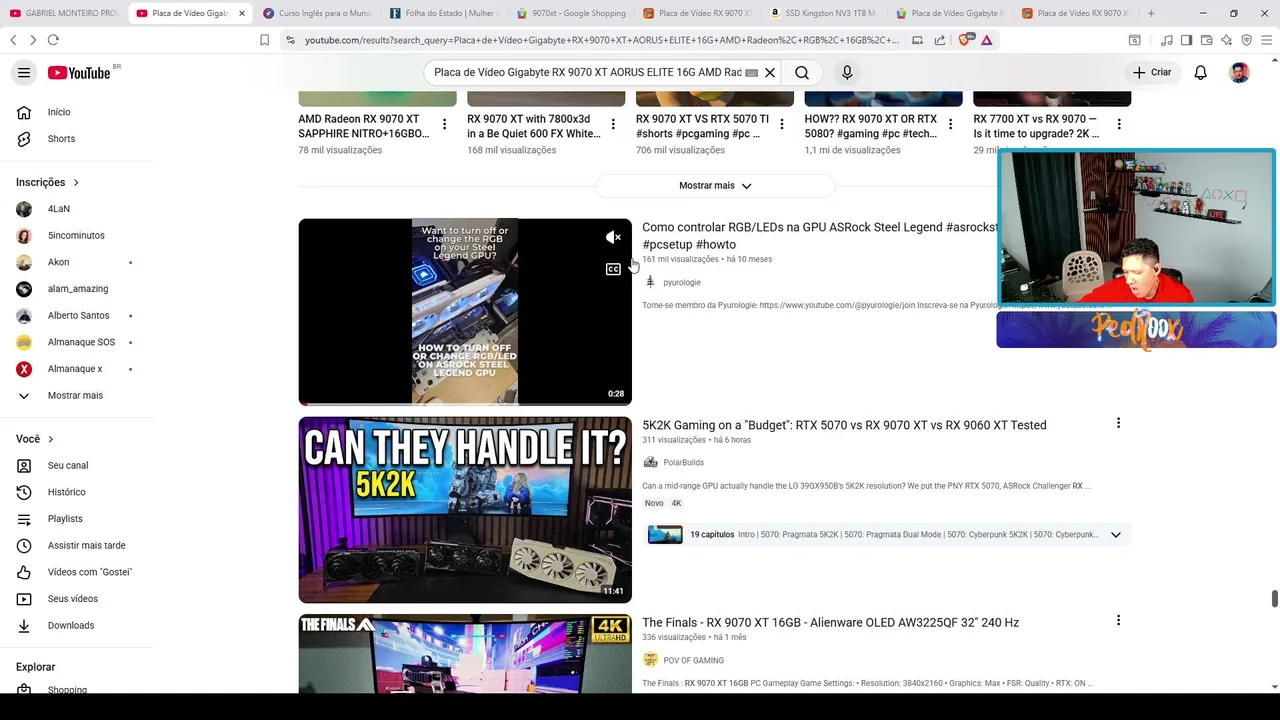Go forward with the browser forward arrow
Image resolution: width=1280 pixels, height=720 pixels.
[x=33, y=40]
